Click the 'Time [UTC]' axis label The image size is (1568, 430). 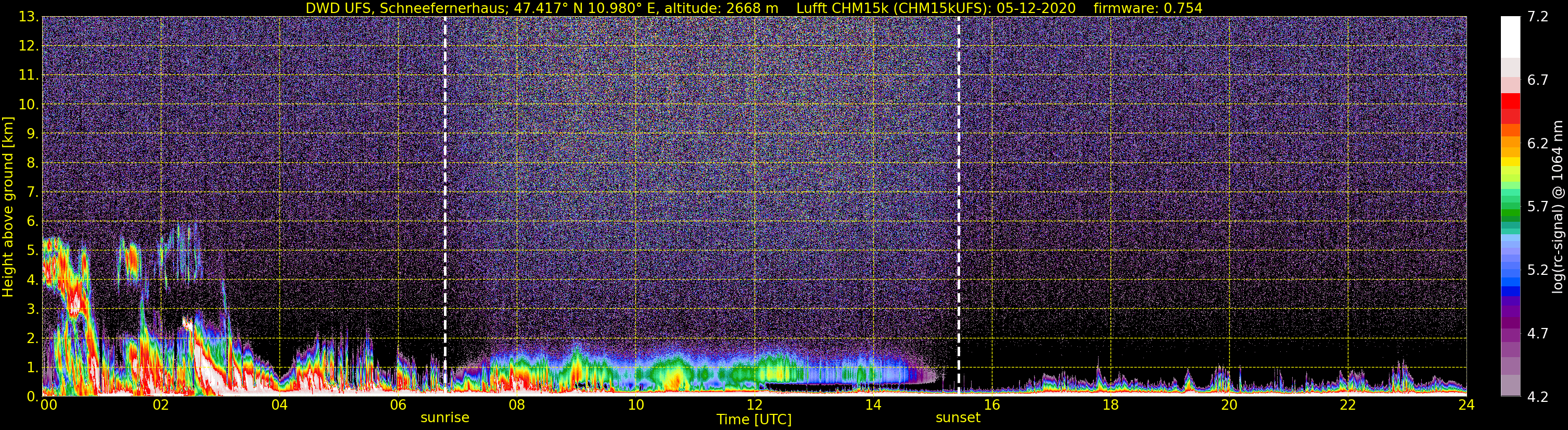[754, 420]
